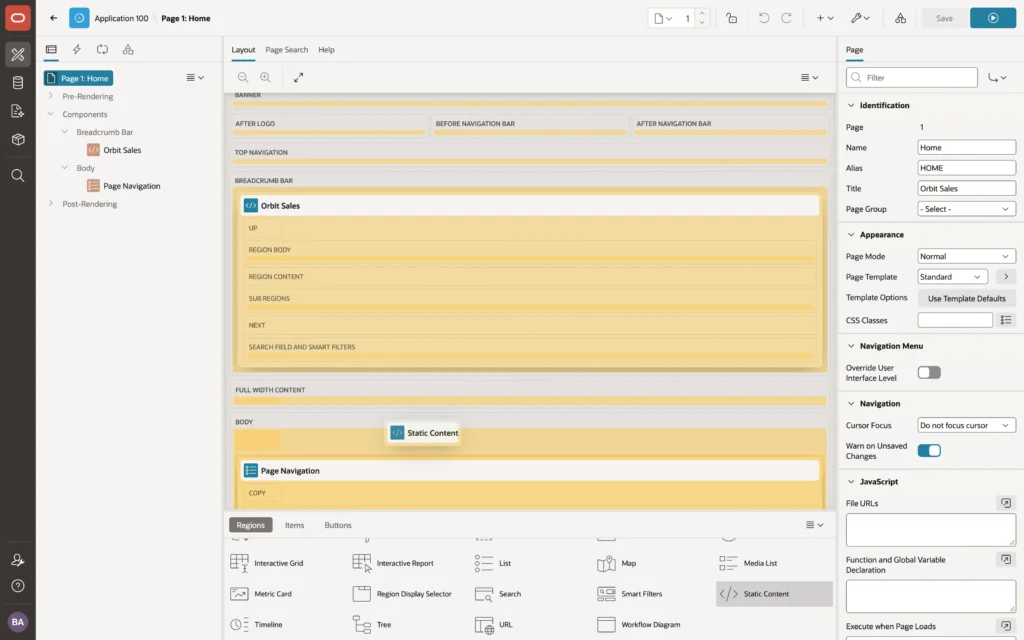
Task: Redo the last change
Action: coord(786,18)
